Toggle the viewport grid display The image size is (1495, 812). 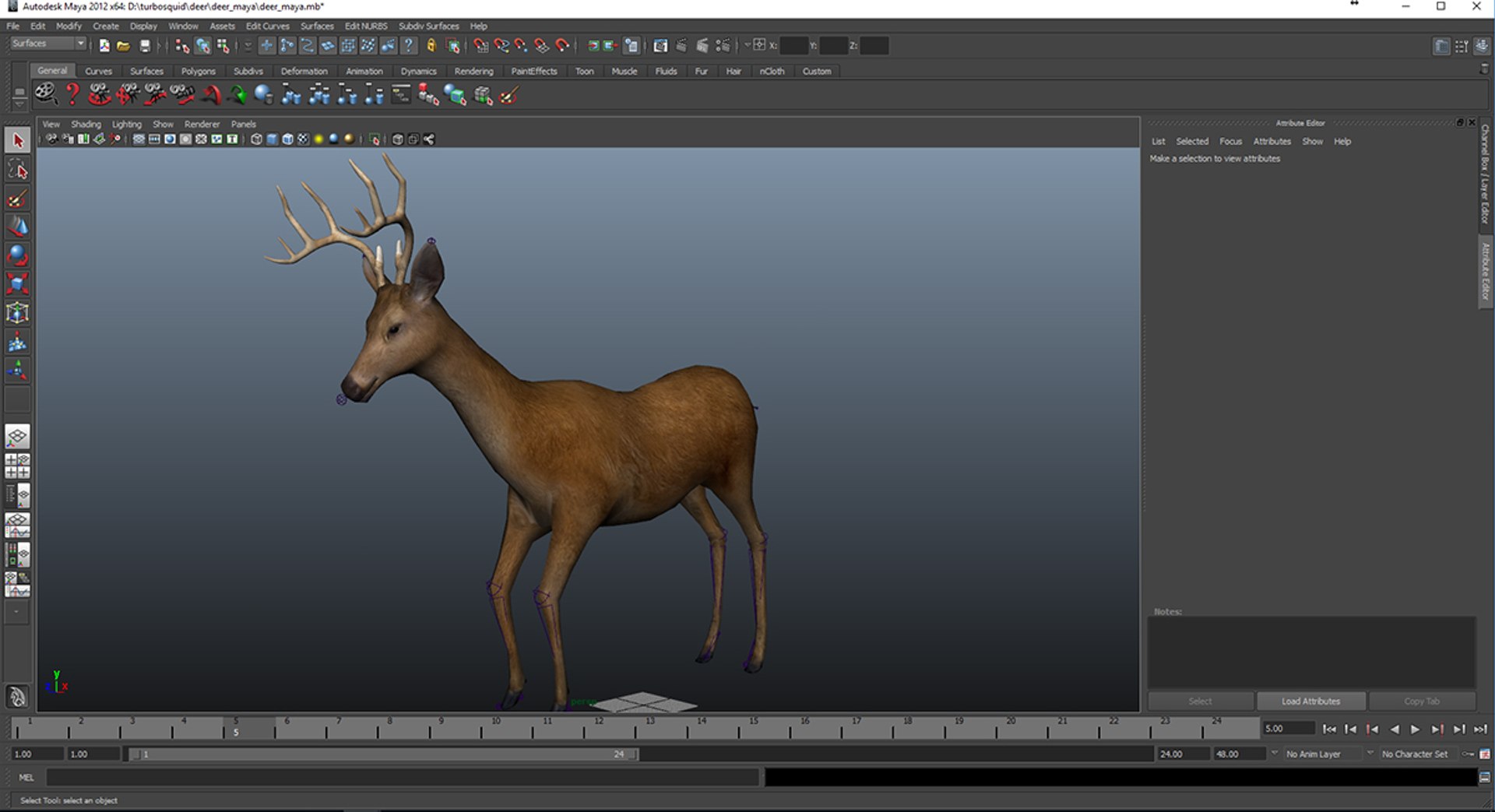coord(139,139)
